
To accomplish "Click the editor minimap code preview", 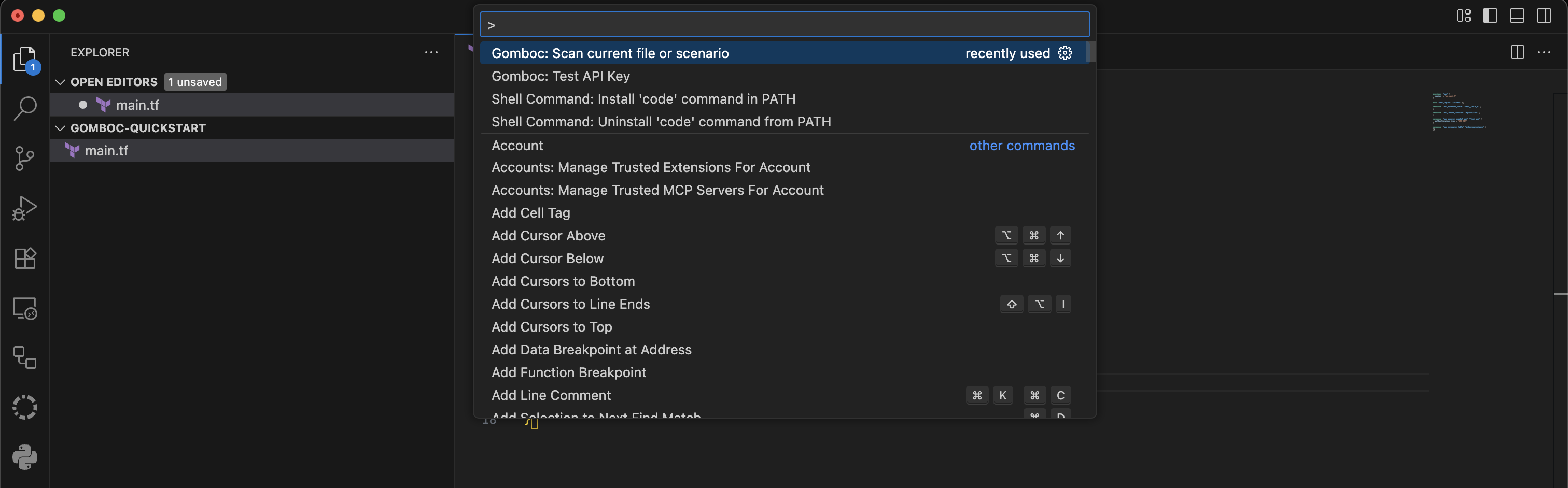I will click(1459, 111).
